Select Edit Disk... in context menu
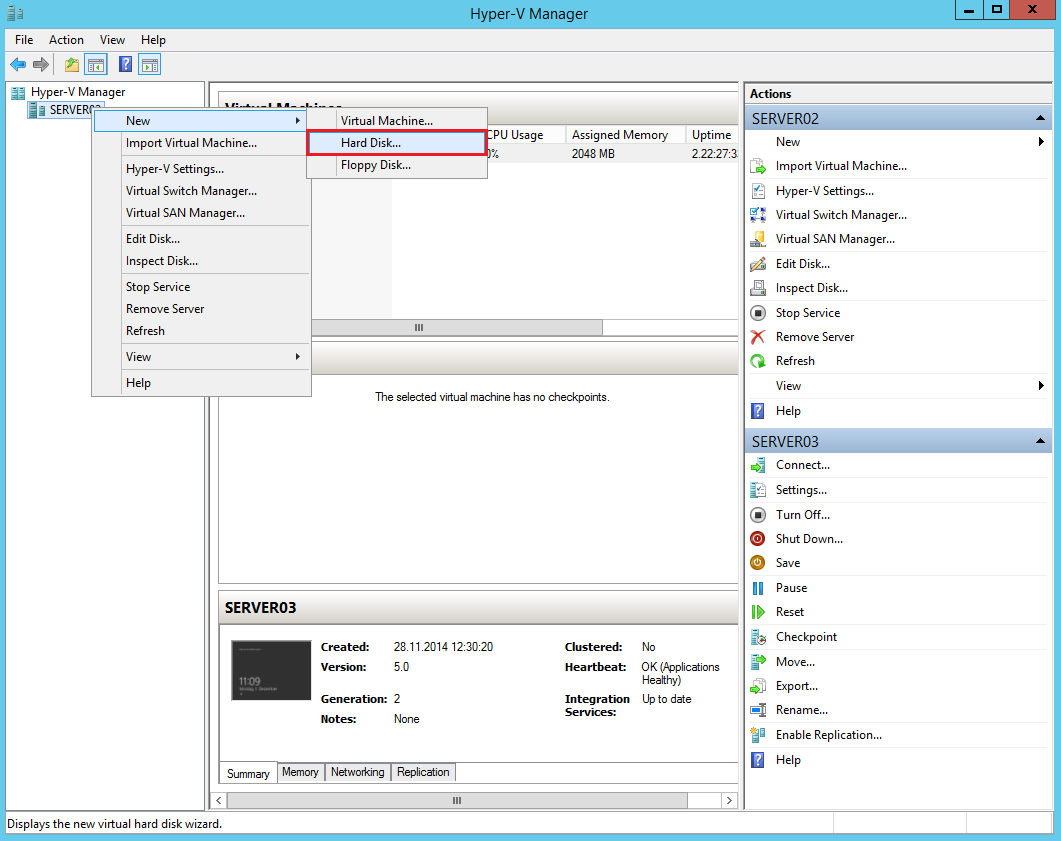This screenshot has width=1061, height=841. point(202,239)
